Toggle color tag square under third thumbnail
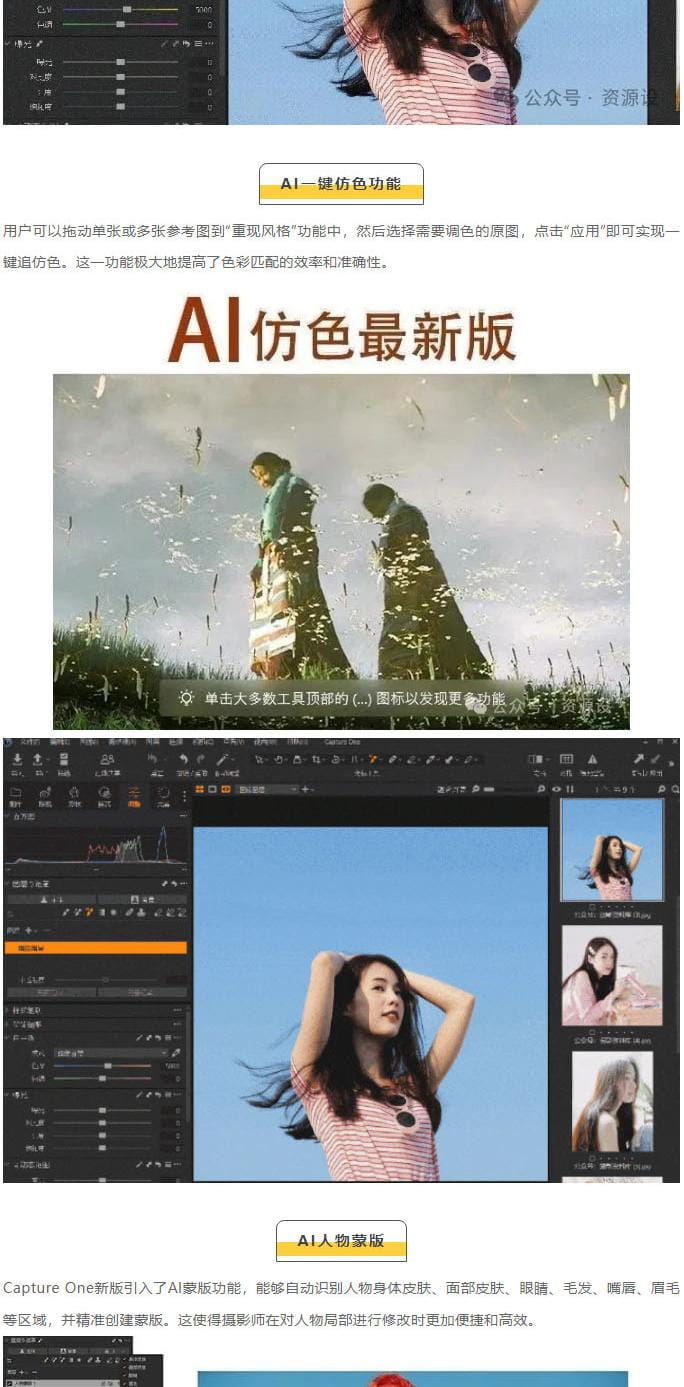This screenshot has width=684, height=1387. (593, 1156)
